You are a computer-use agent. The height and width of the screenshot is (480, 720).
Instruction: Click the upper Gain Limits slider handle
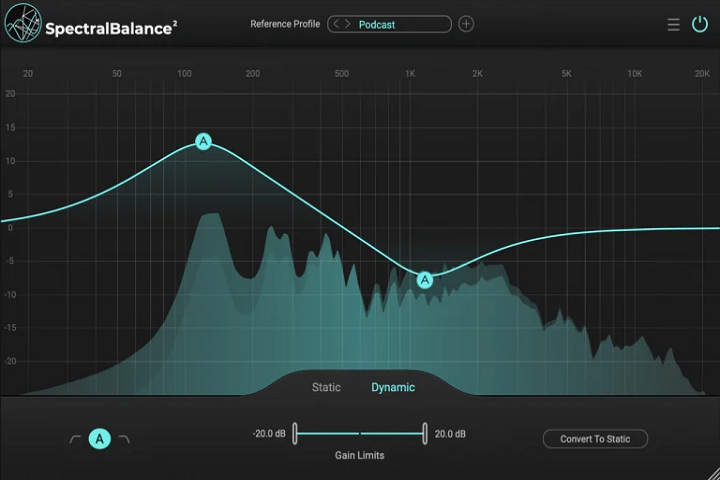pos(425,434)
